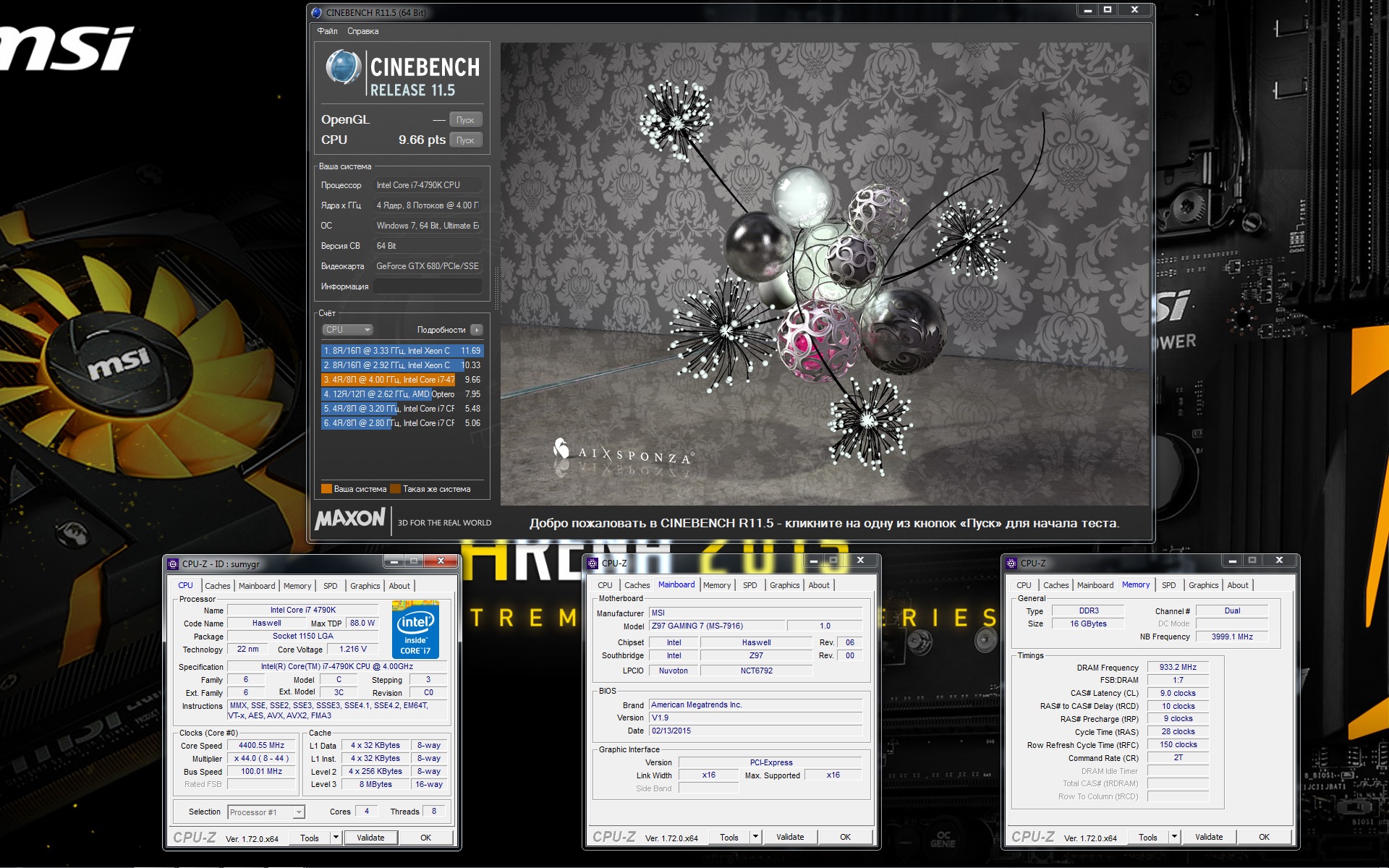Click the Процессор field Intel Core i7-4790K CPU
This screenshot has width=1389, height=868.
[428, 185]
